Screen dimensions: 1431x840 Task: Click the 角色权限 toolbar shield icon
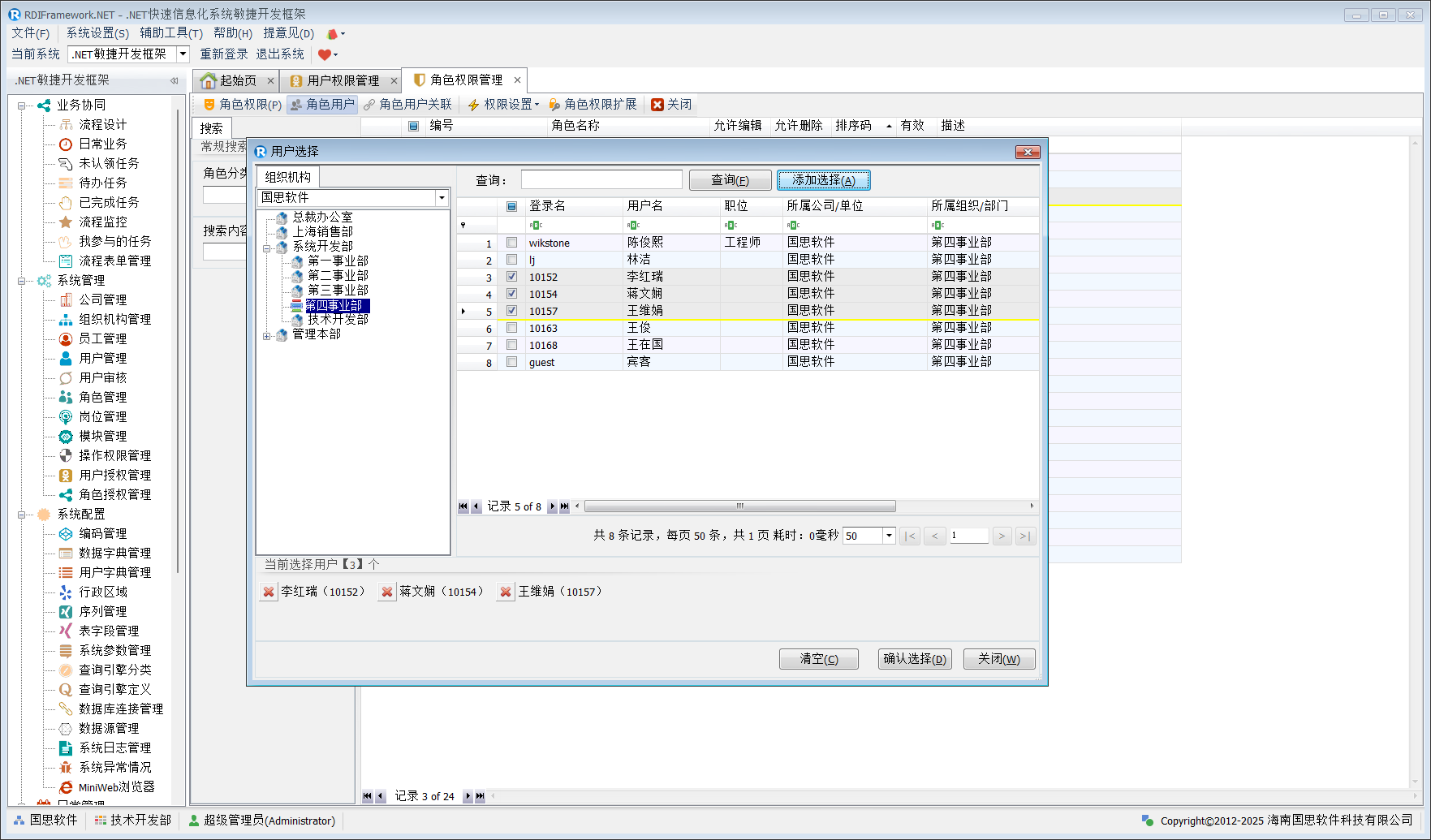pyautogui.click(x=209, y=105)
